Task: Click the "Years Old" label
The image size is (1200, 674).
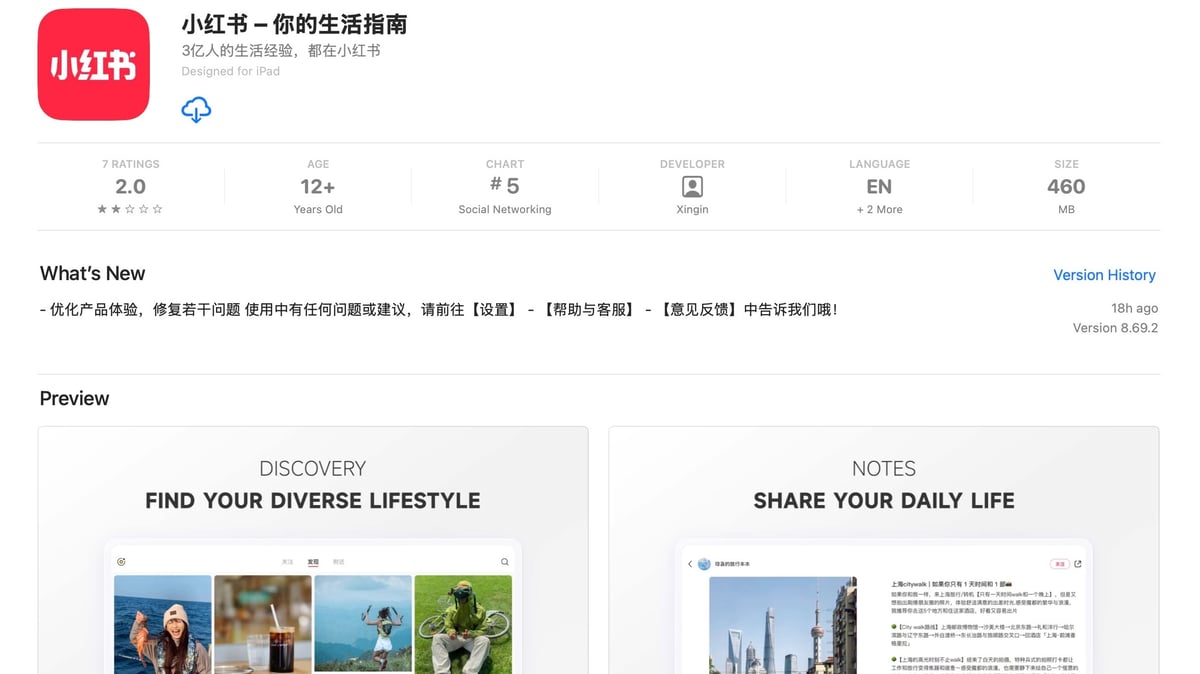Action: [318, 210]
